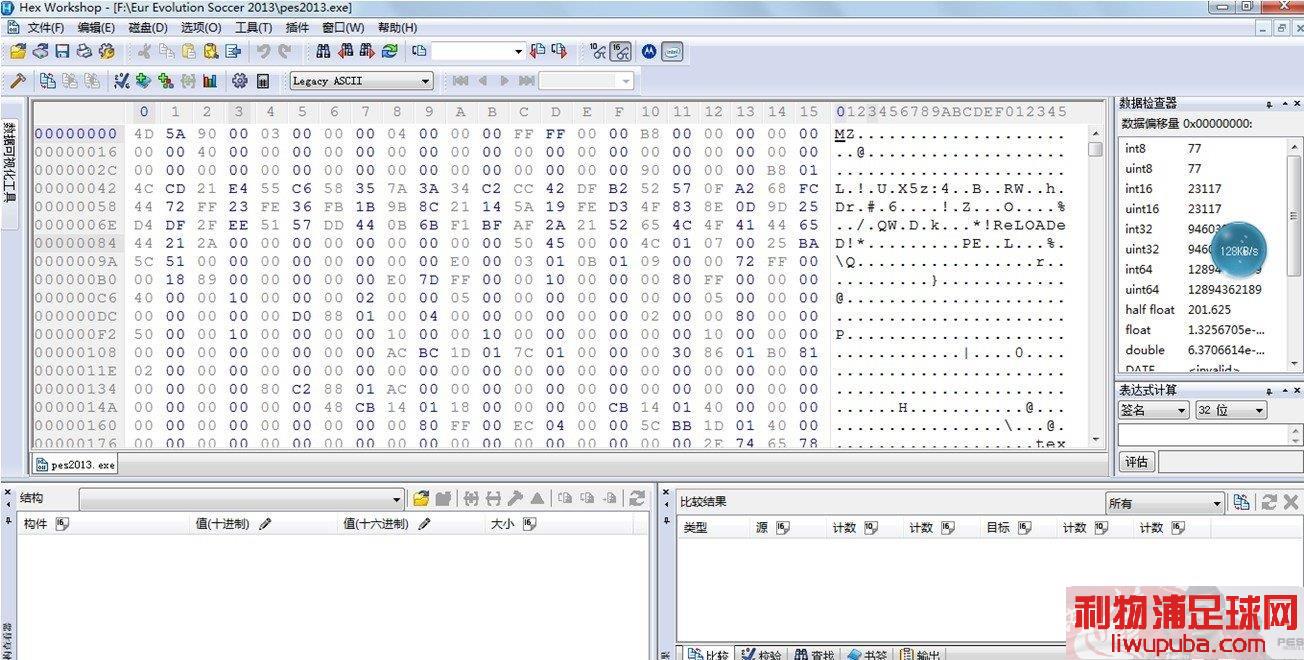The width and height of the screenshot is (1304, 660).
Task: Open the 帮助(H) menu
Action: coord(397,27)
